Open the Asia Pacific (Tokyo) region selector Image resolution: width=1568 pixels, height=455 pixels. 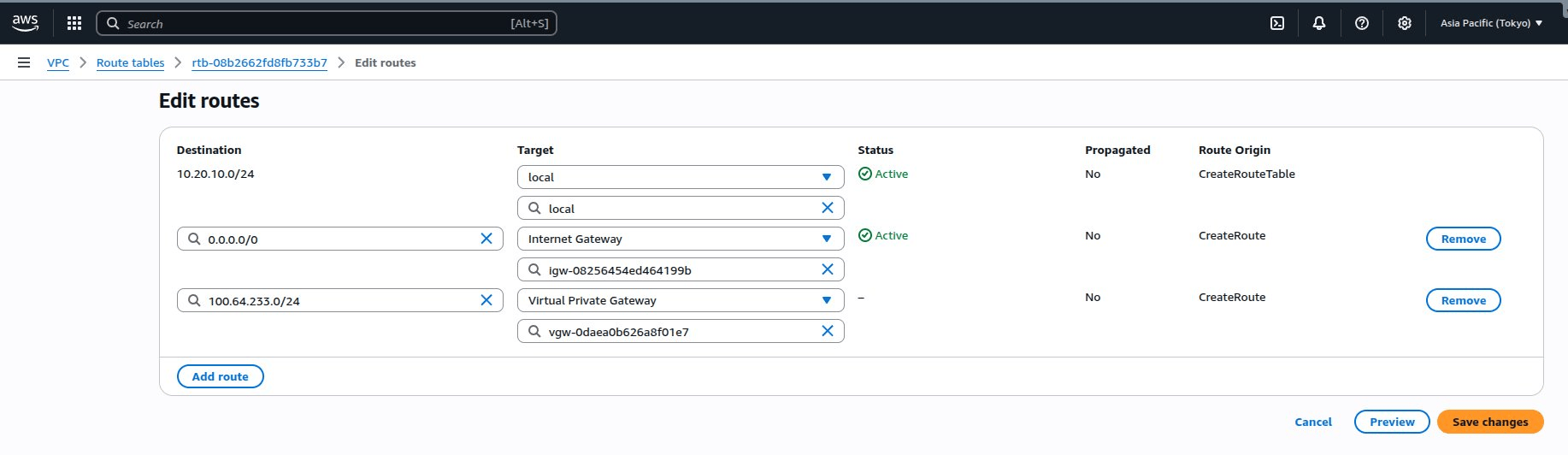click(x=1491, y=23)
